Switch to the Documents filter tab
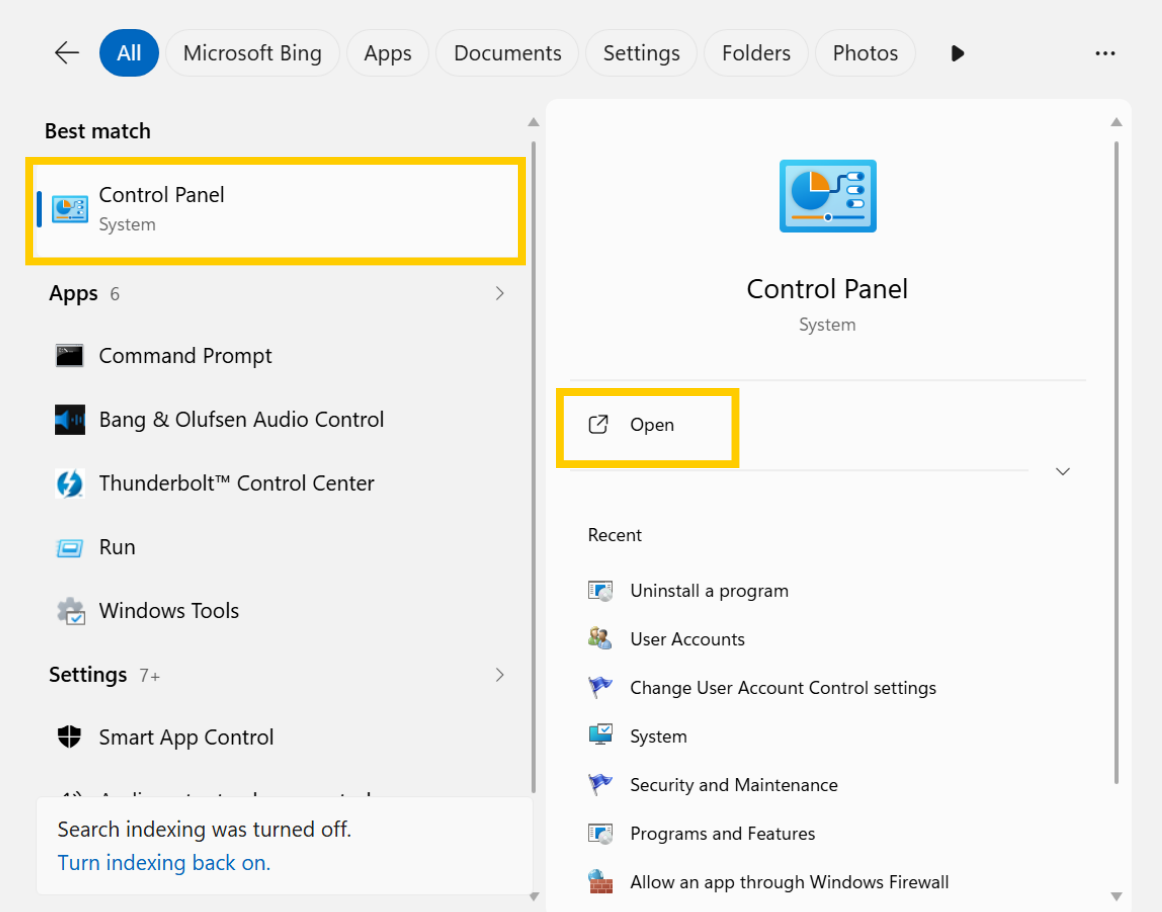The image size is (1162, 912). (x=508, y=53)
